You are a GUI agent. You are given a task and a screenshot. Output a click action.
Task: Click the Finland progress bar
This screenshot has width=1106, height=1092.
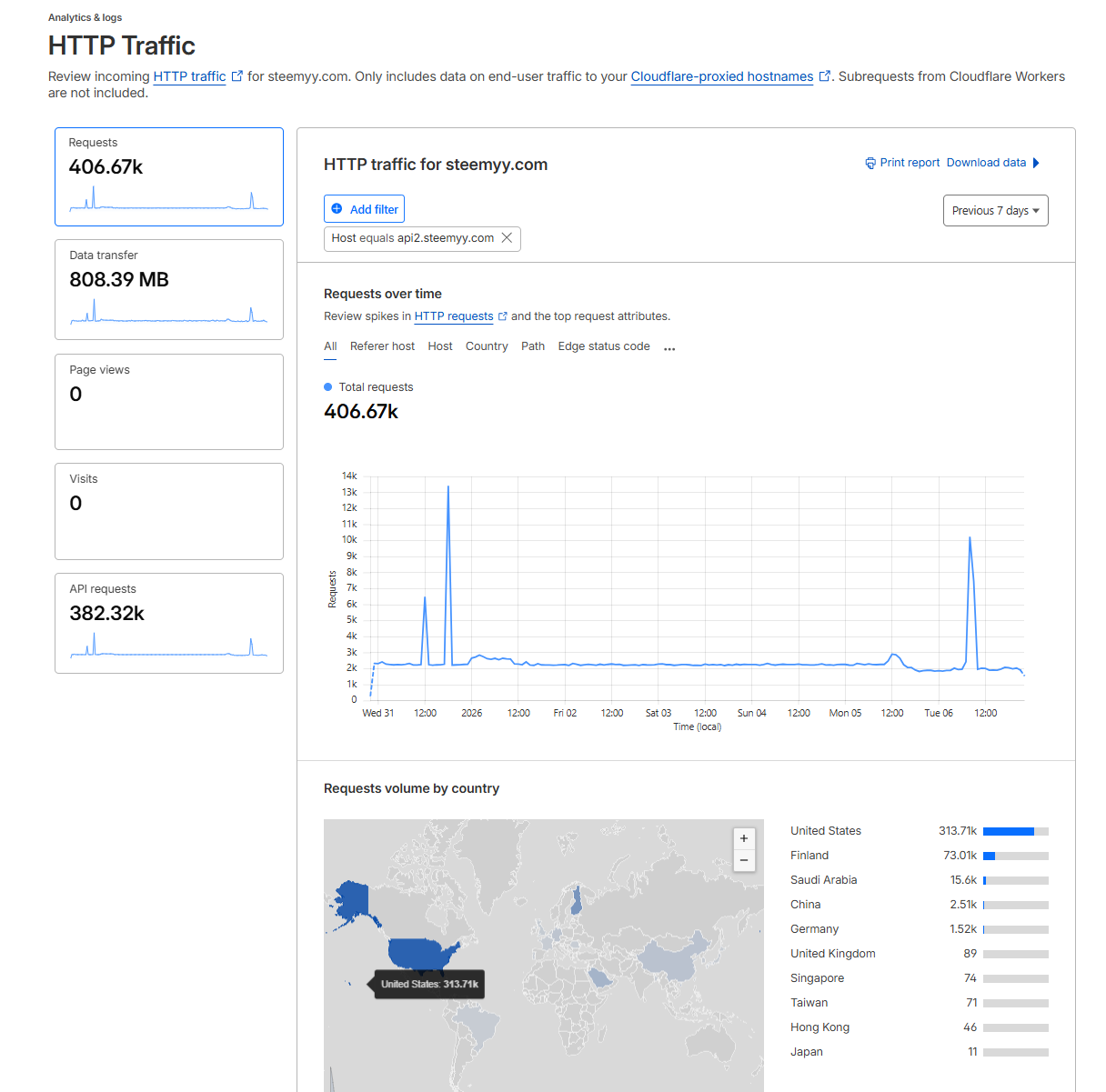tap(1016, 856)
